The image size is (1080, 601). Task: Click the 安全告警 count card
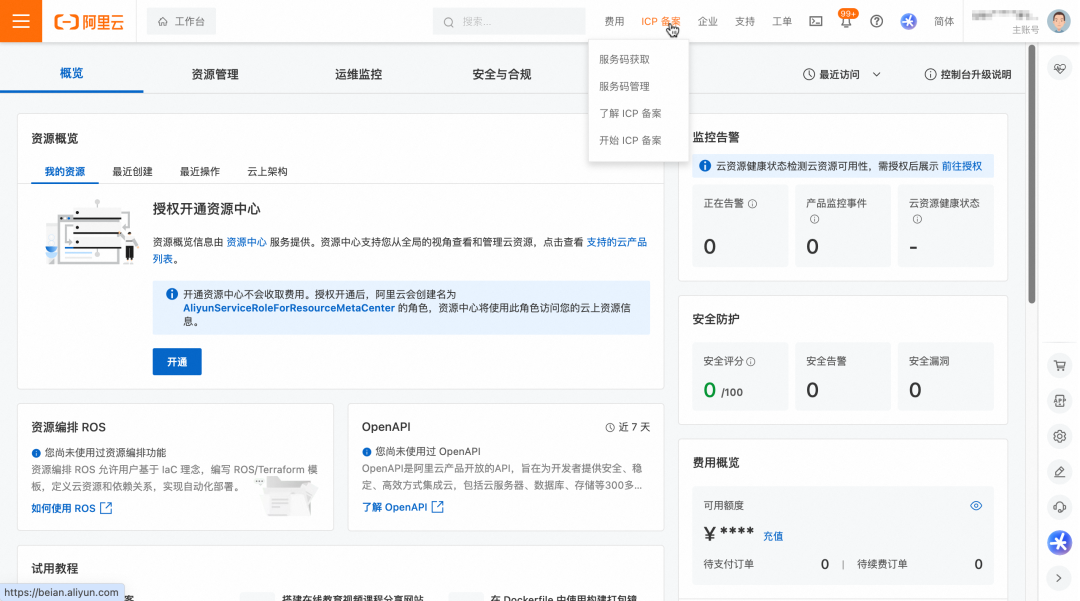click(842, 376)
